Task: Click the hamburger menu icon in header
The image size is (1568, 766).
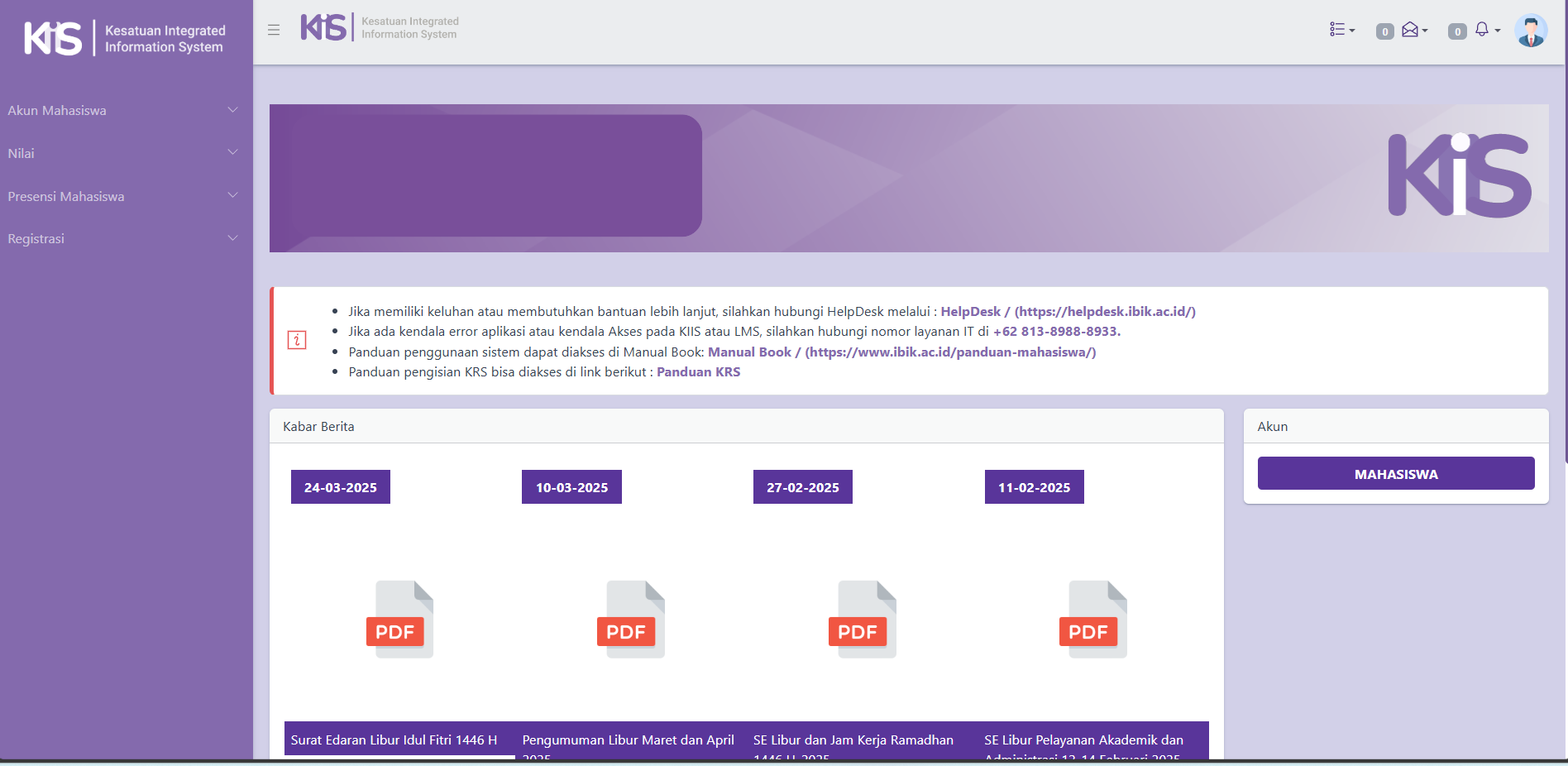Action: tap(274, 30)
